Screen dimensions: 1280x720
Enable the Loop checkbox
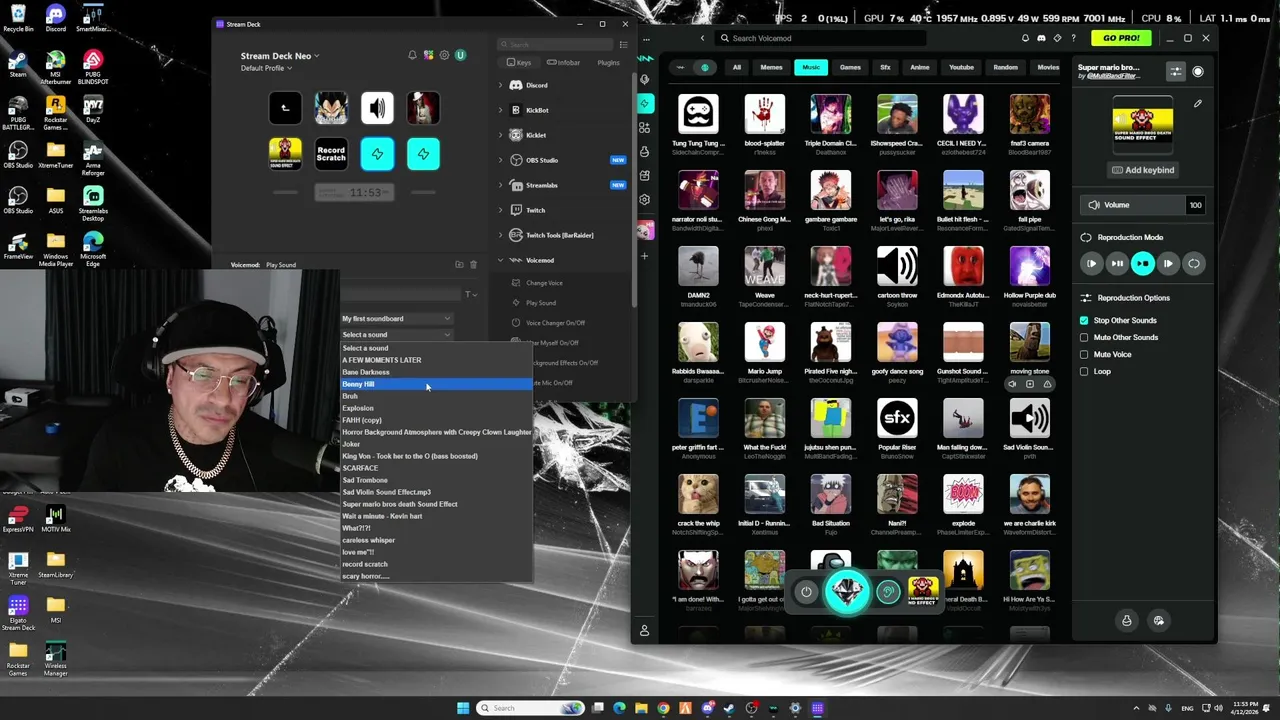[x=1084, y=371]
